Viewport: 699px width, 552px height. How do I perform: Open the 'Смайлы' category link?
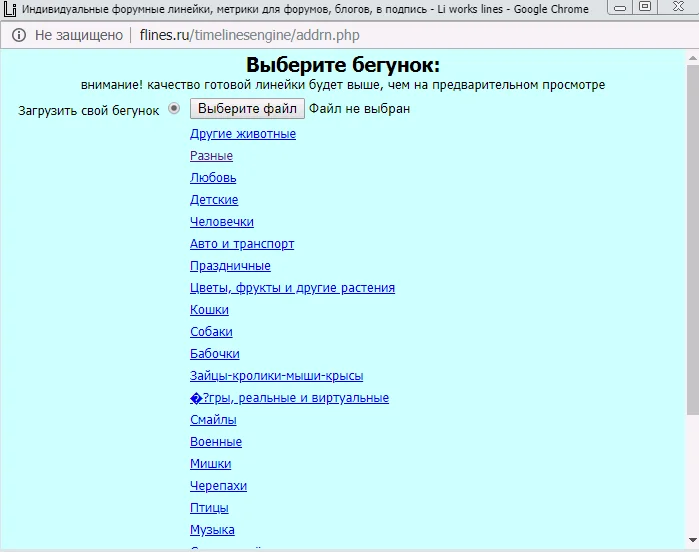click(213, 420)
